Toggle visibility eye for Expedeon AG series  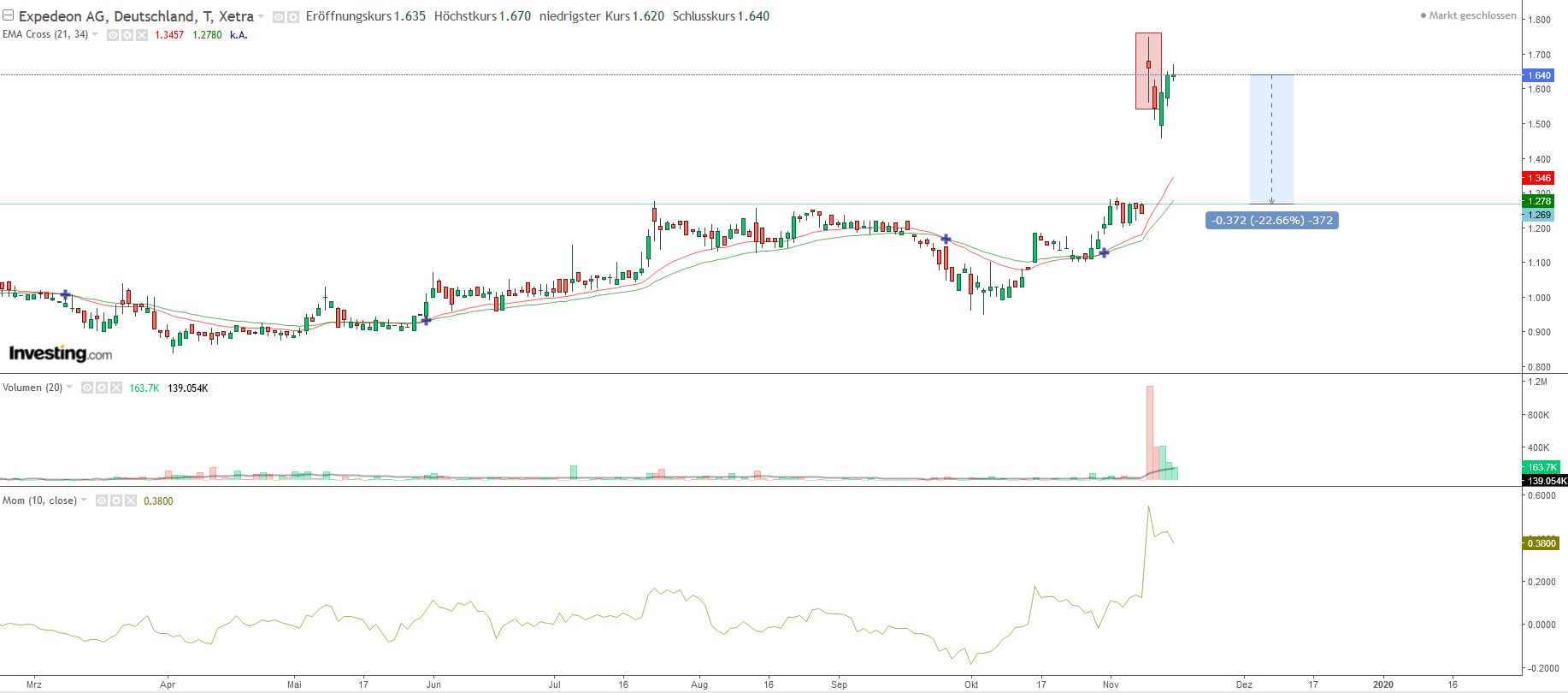coord(279,17)
